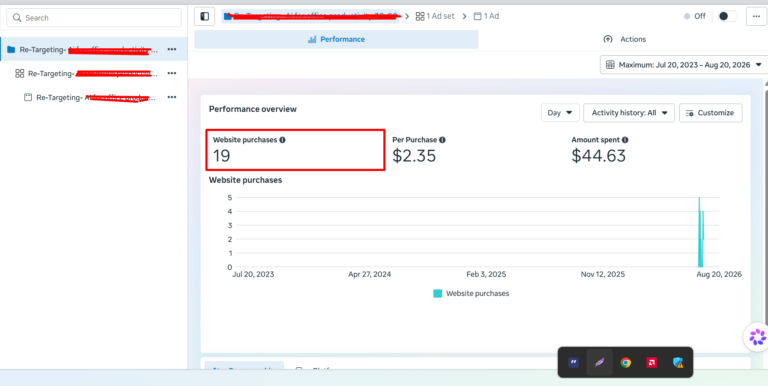This screenshot has width=768, height=386.
Task: Open the purple feather app taskbar icon
Action: click(x=600, y=362)
